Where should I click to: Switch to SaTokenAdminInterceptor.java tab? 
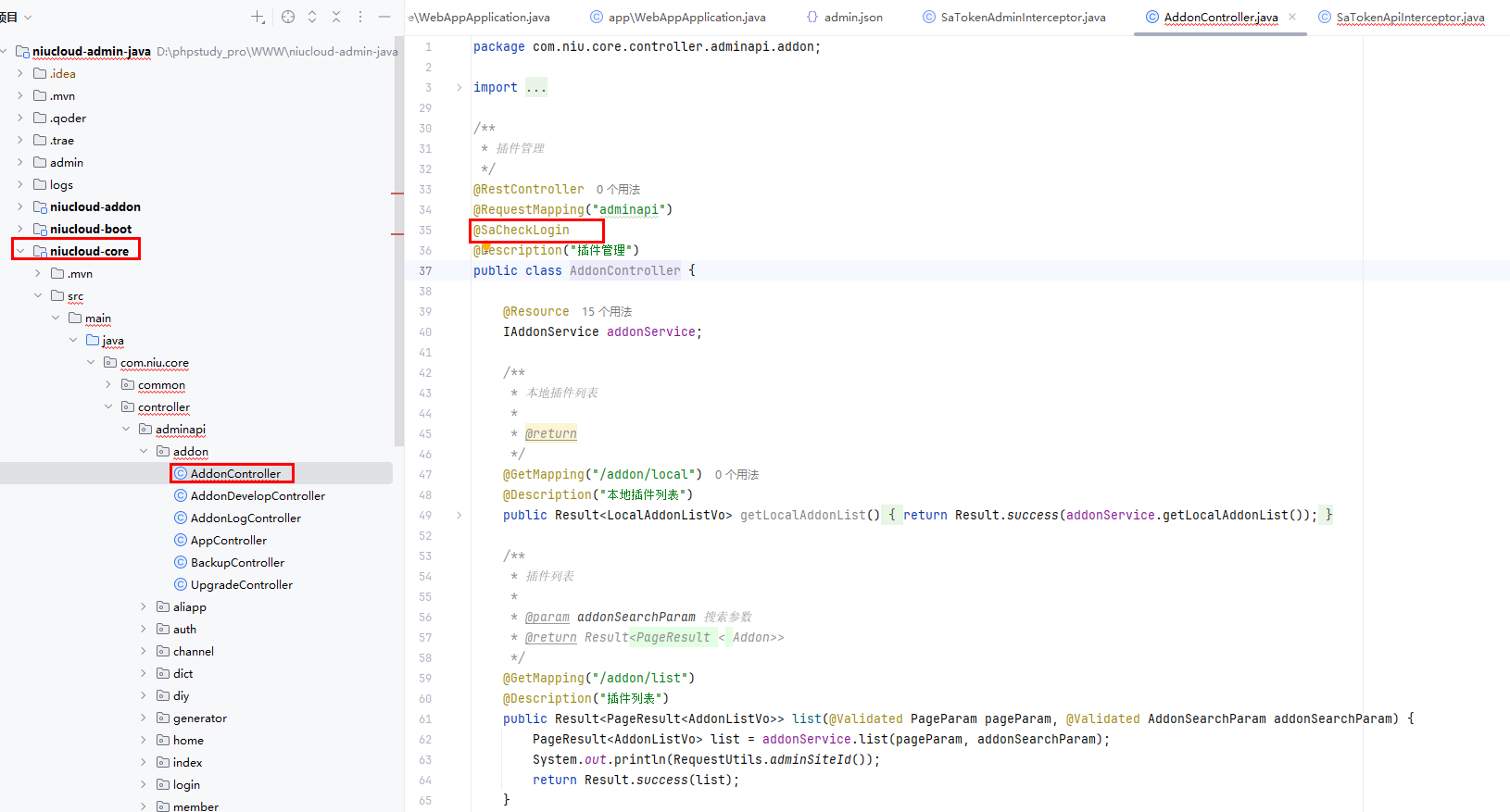tap(1022, 17)
